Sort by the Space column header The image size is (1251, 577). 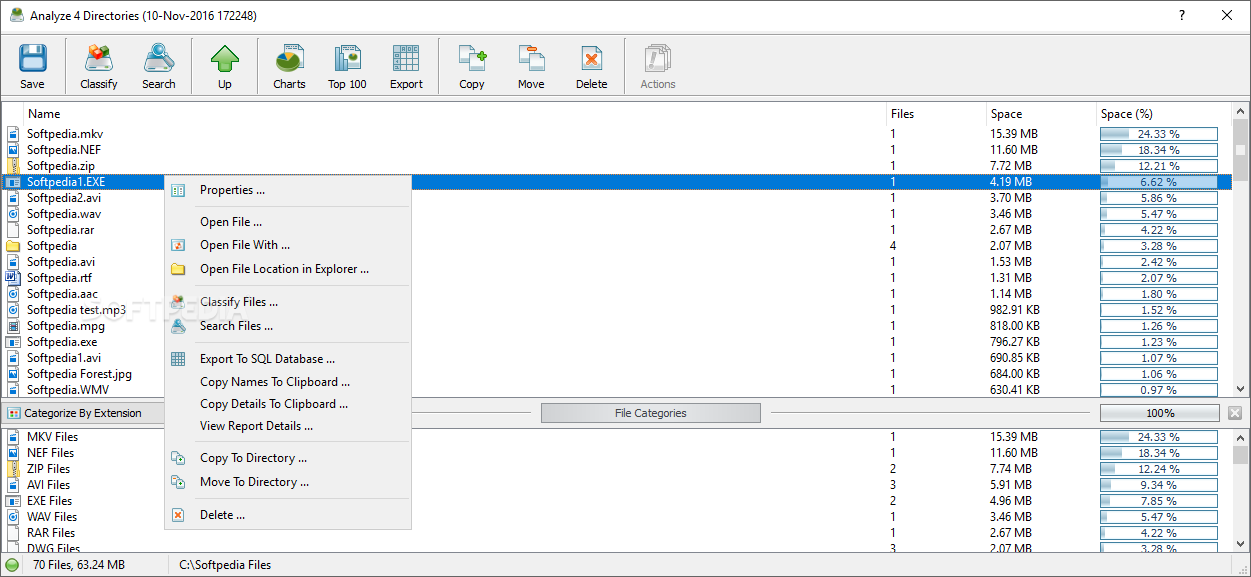pos(1041,114)
